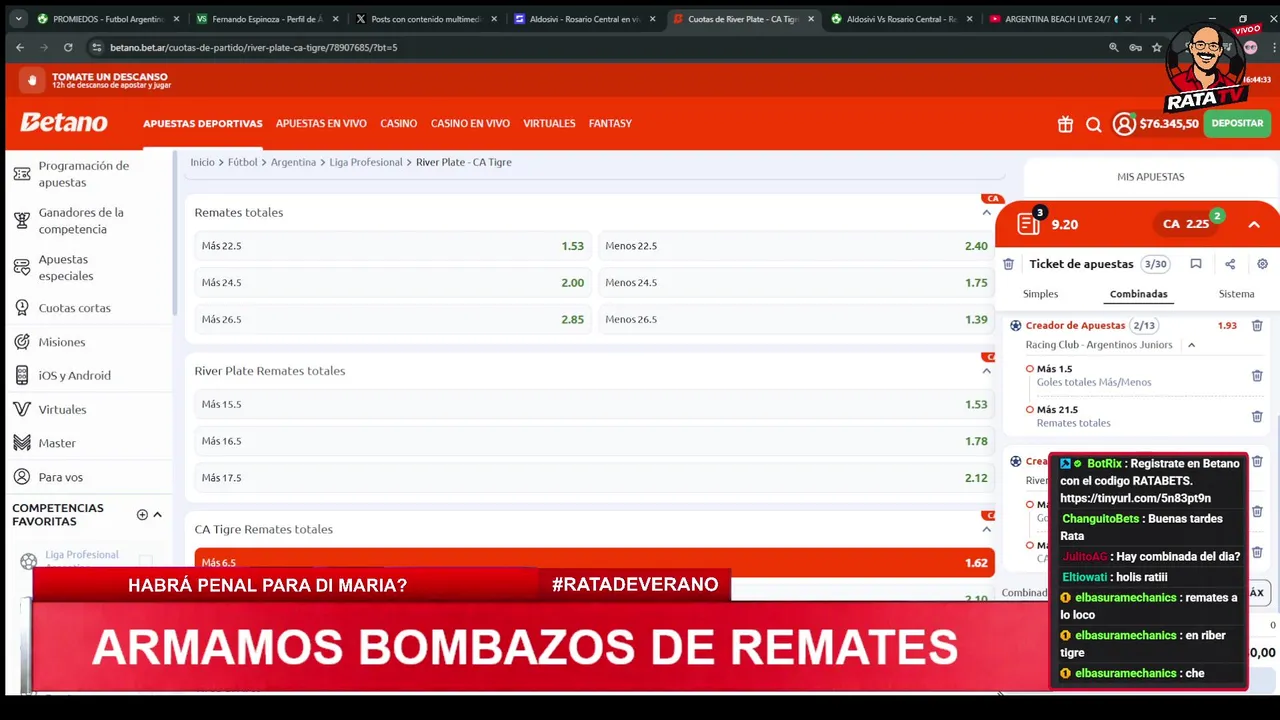
Task: Select Más 26.5 Remates totales at 2.85
Action: (392, 319)
